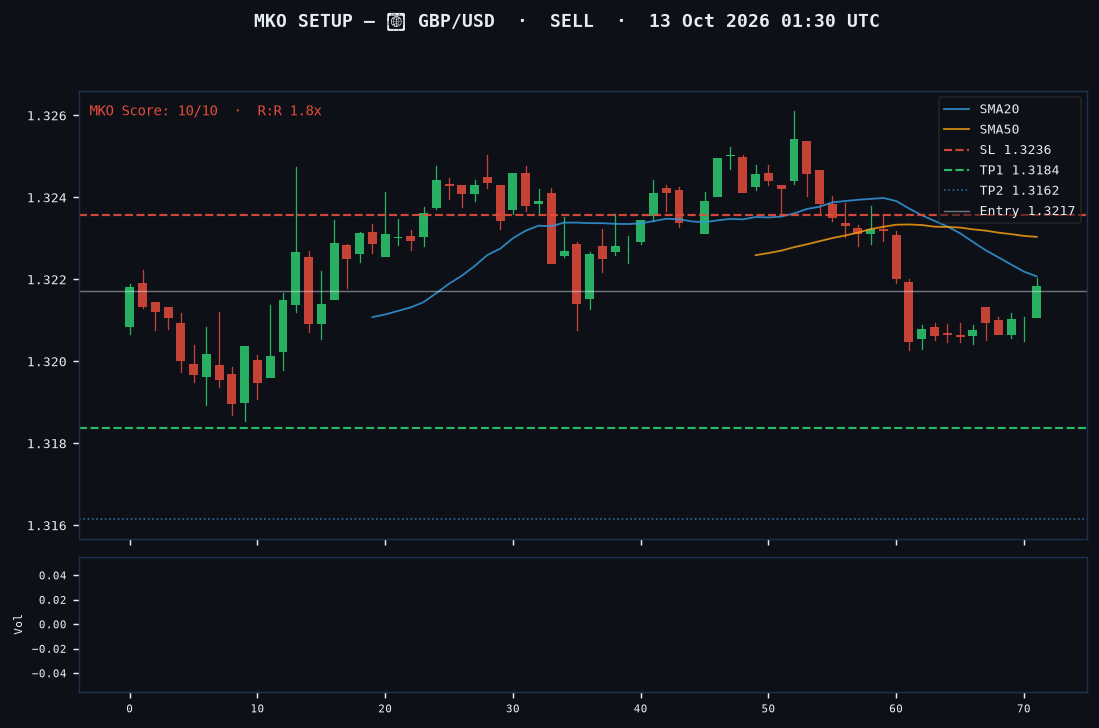Click the 1.320 price axis label

coord(47,362)
